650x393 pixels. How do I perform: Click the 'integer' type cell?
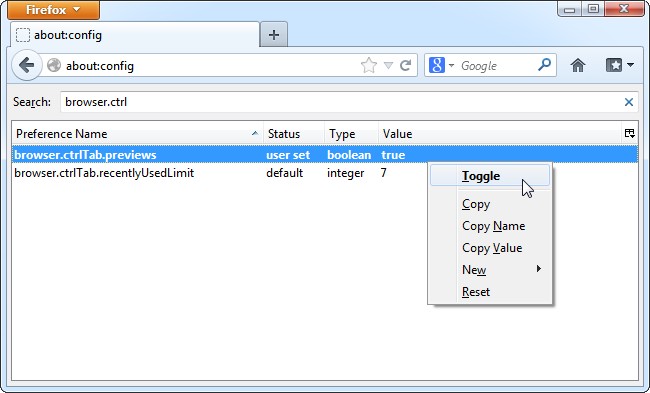(345, 173)
